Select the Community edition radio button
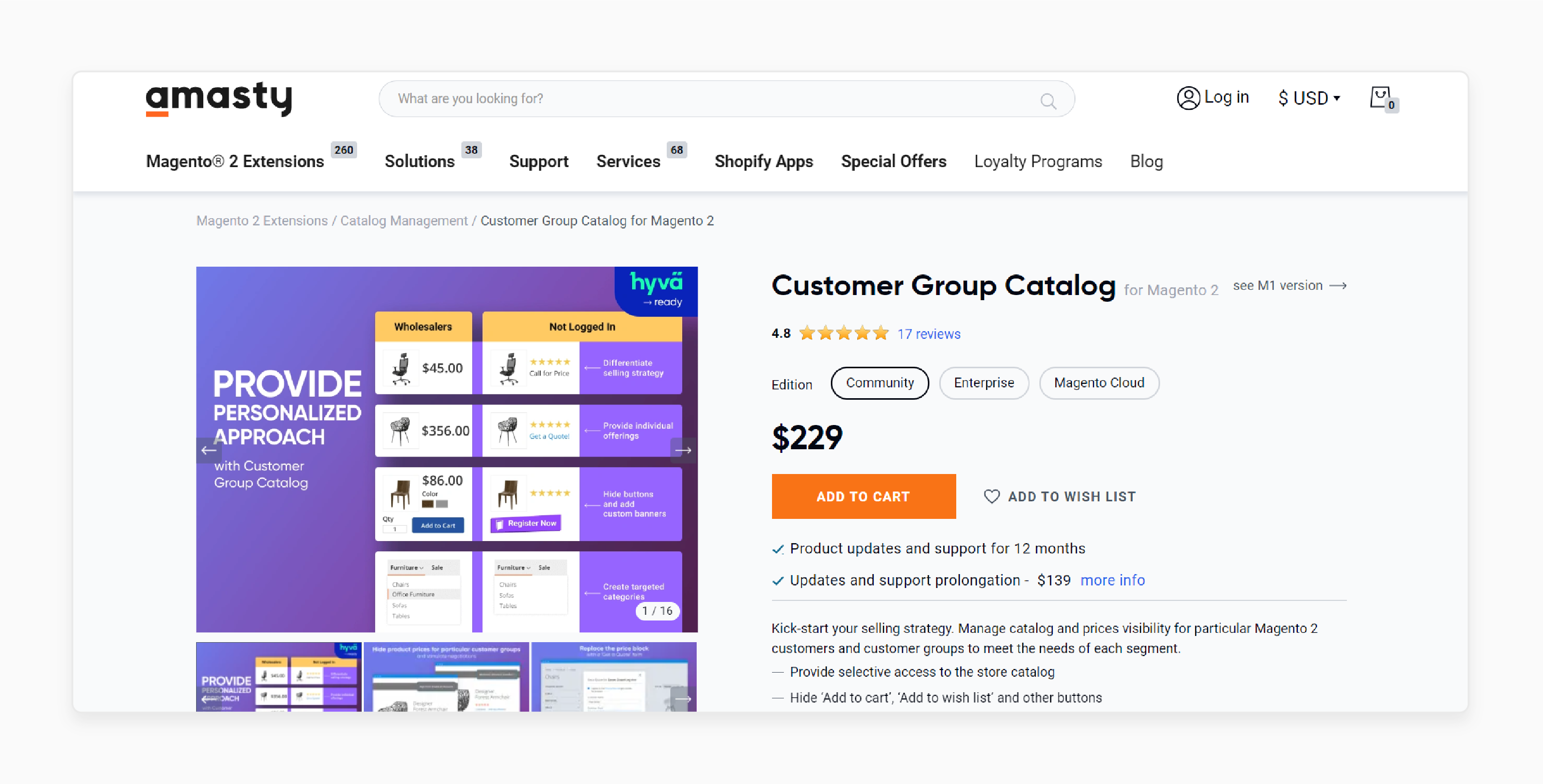 pos(879,383)
